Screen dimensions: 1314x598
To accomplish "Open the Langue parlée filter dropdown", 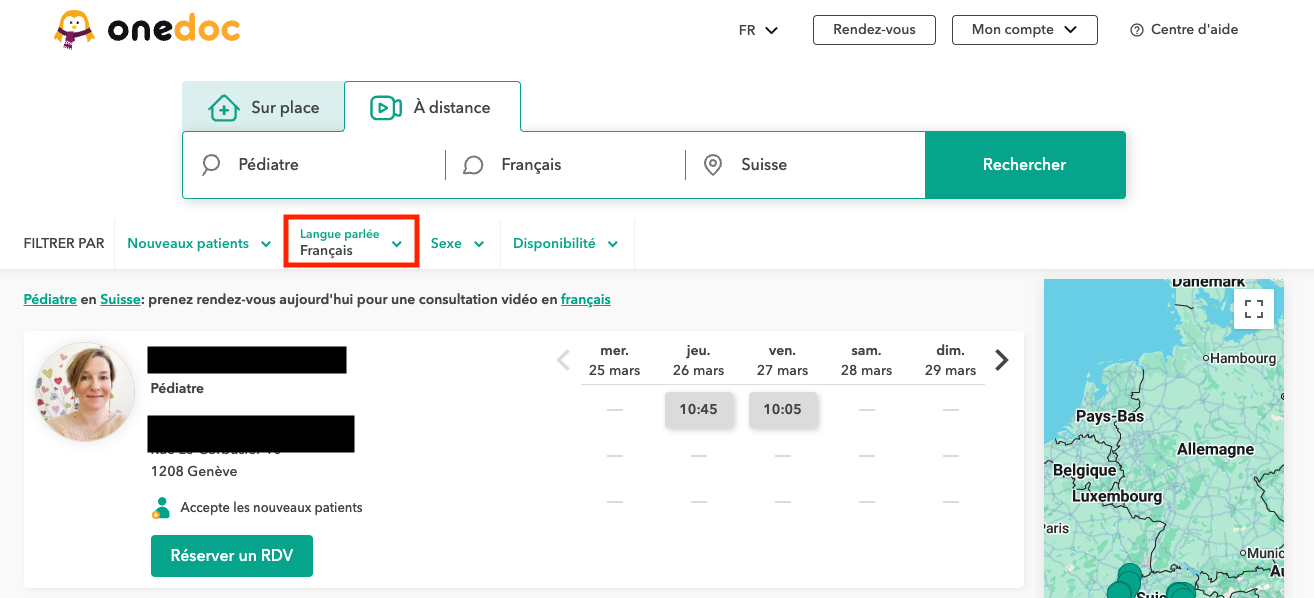I will (x=351, y=242).
